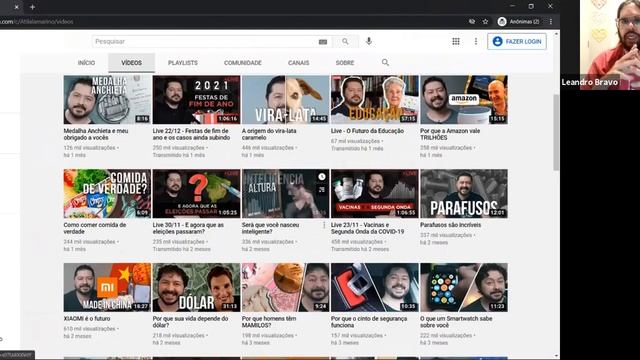Open title Por que homens têm MAMILOS?
This screenshot has width=640, height=360.
point(269,322)
